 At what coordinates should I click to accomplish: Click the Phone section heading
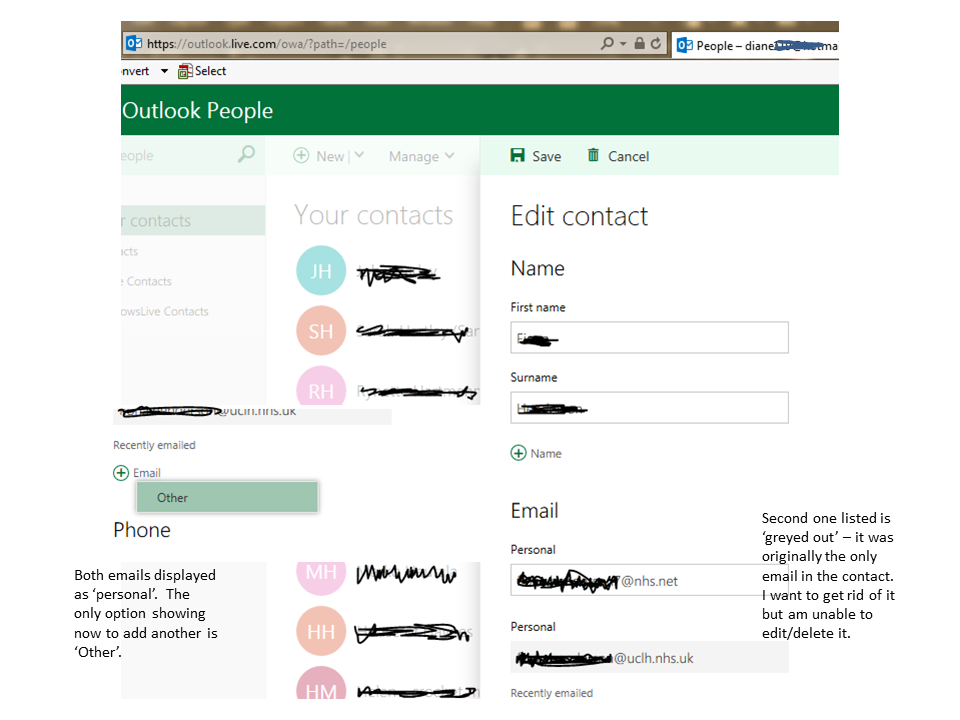coord(142,530)
